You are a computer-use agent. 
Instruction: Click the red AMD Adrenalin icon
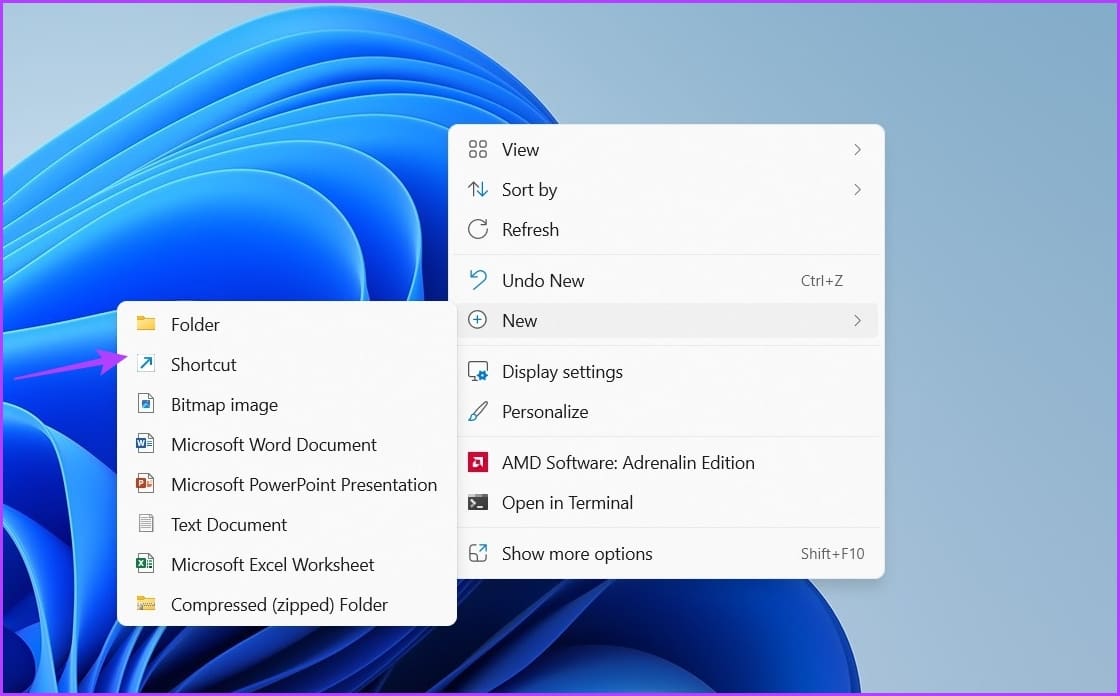(478, 462)
